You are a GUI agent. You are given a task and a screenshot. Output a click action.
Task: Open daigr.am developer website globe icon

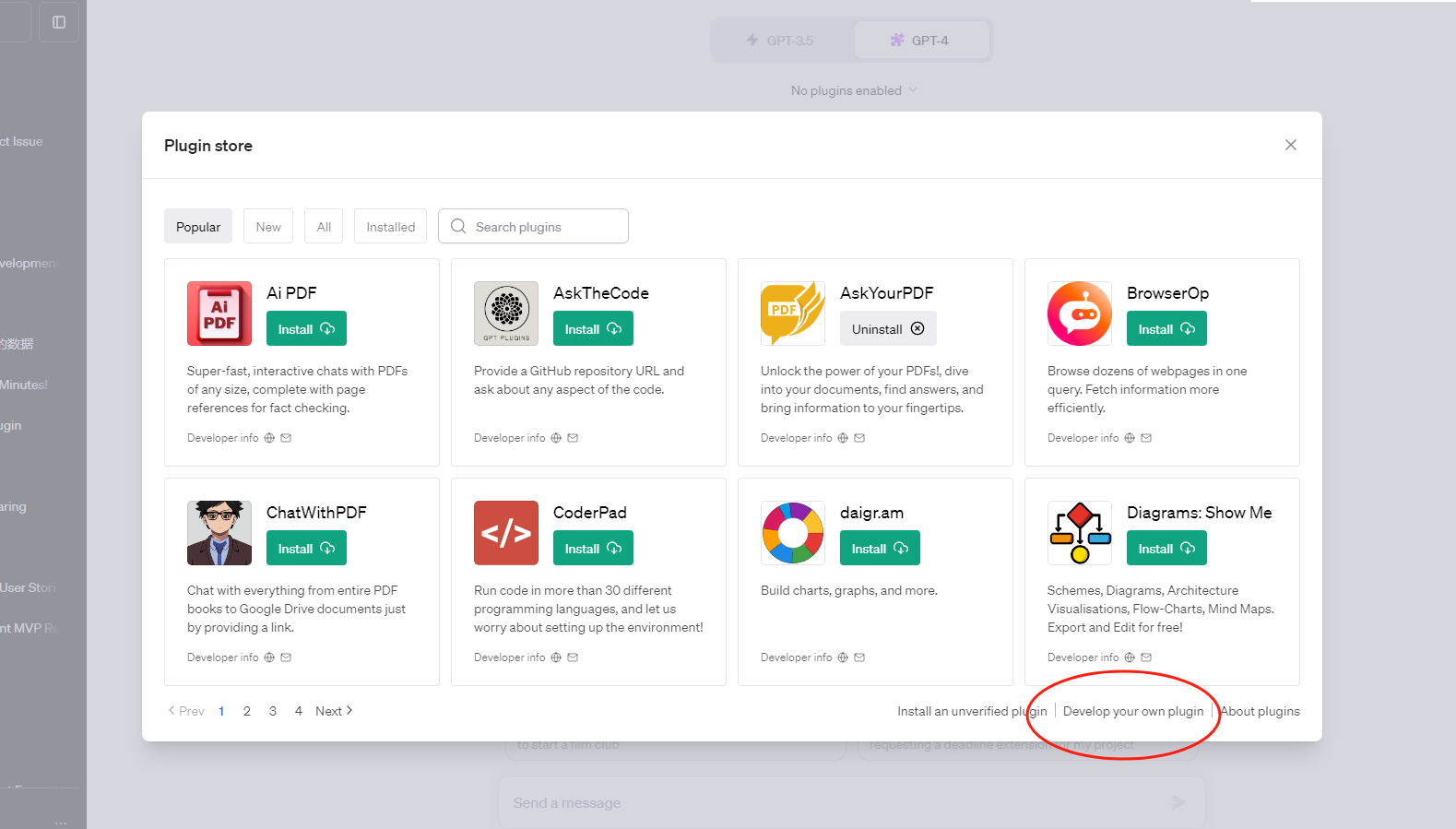[843, 657]
